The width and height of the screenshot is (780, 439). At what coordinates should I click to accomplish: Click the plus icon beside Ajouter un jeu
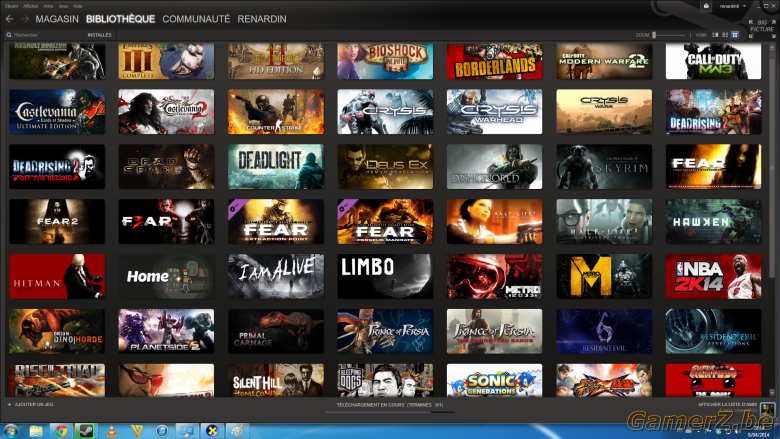(x=9, y=404)
